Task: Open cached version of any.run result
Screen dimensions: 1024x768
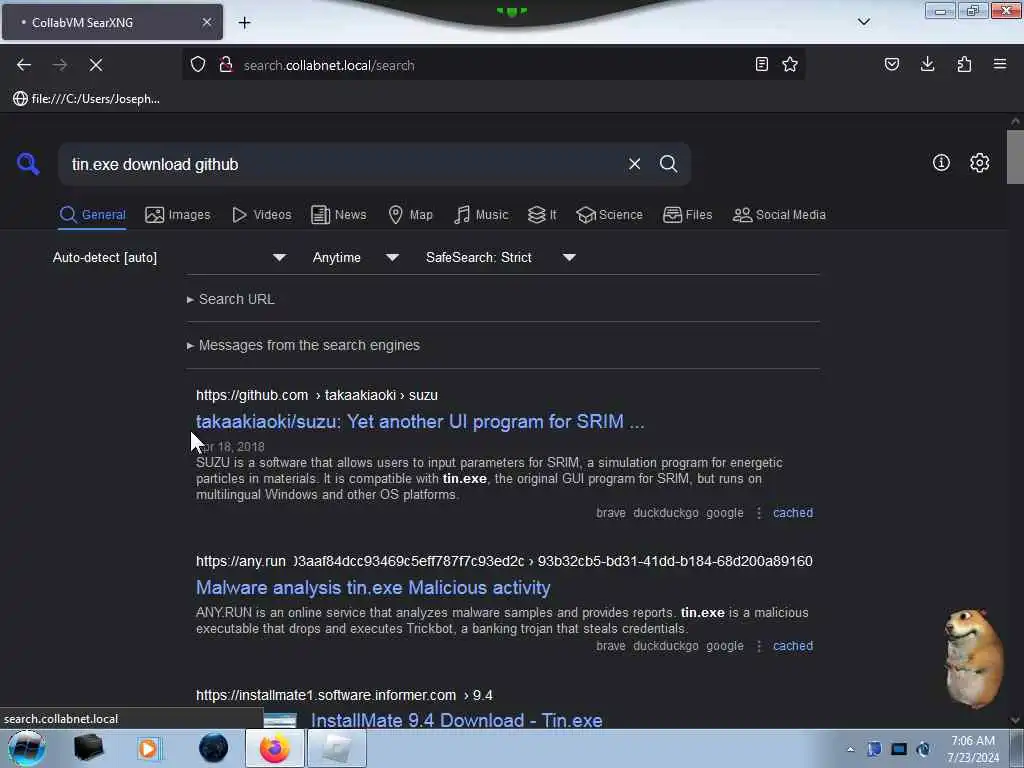Action: pos(793,646)
